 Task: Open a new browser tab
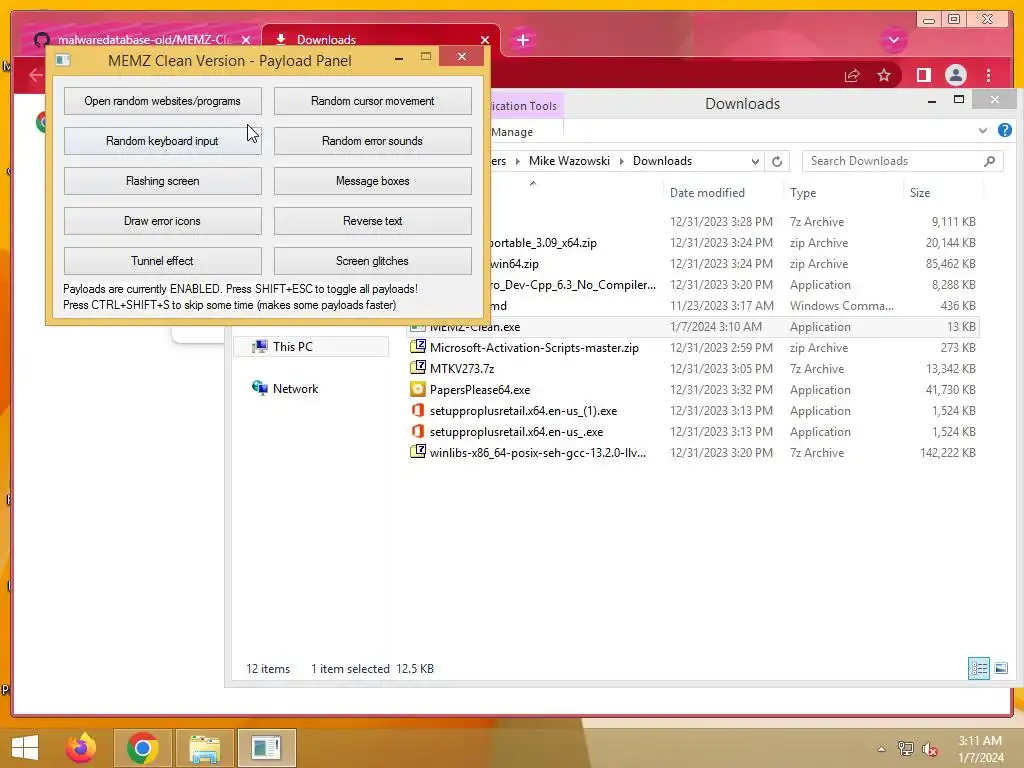point(522,40)
